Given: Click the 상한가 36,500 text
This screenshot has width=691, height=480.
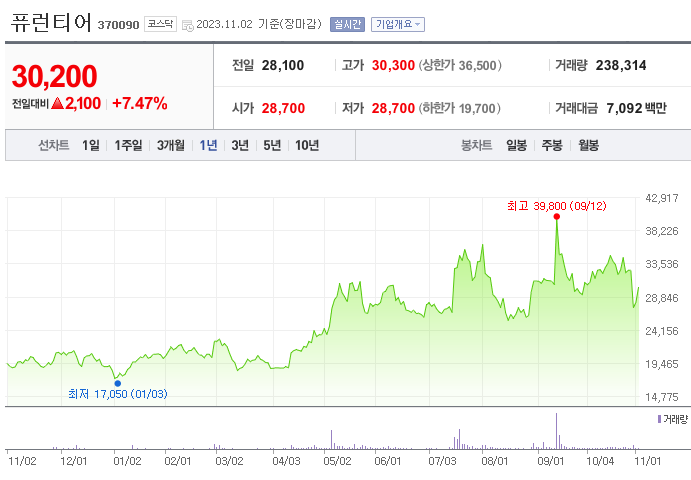Looking at the screenshot, I should pos(461,65).
